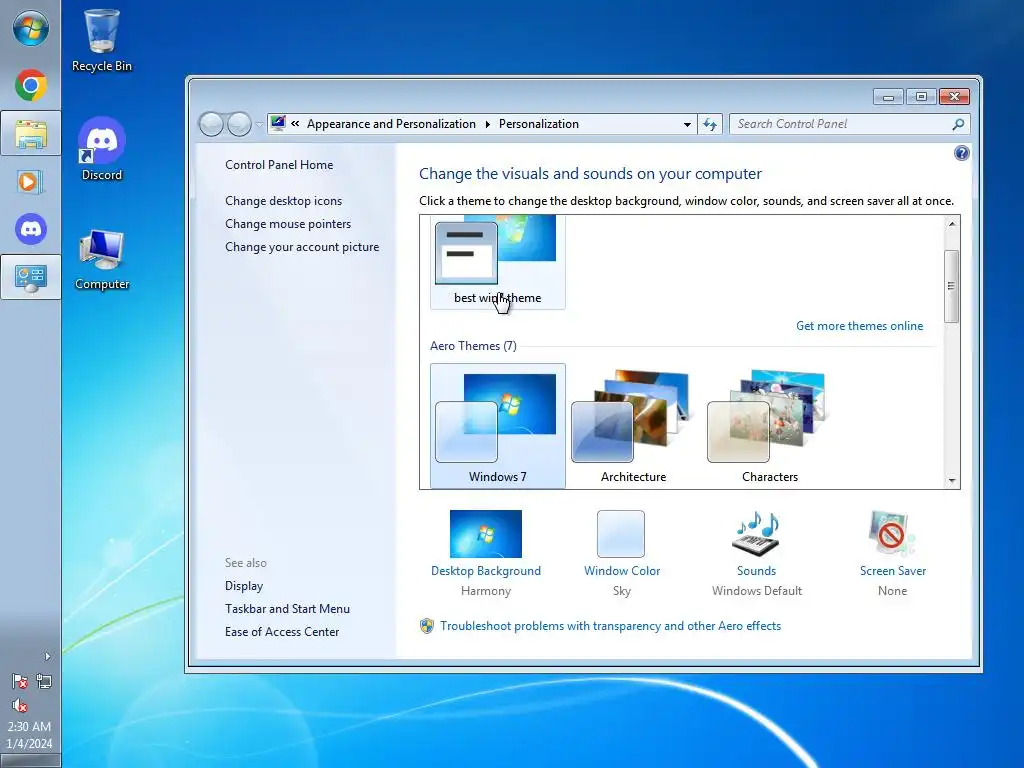Open Taskbar and Start Menu link

(287, 609)
